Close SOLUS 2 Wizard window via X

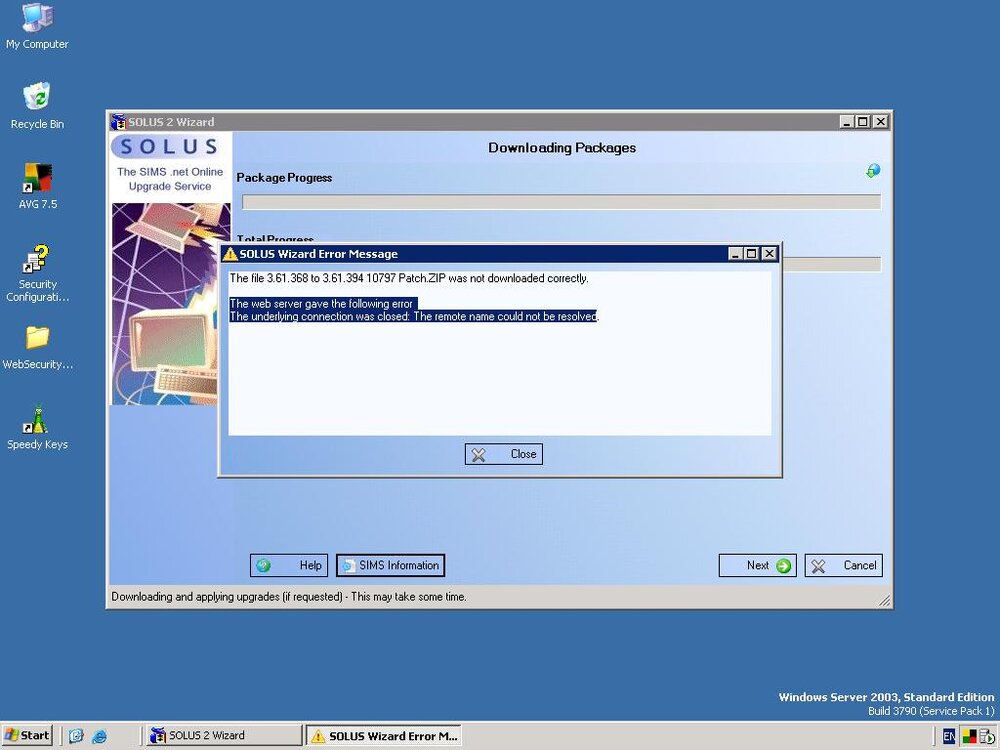[881, 121]
